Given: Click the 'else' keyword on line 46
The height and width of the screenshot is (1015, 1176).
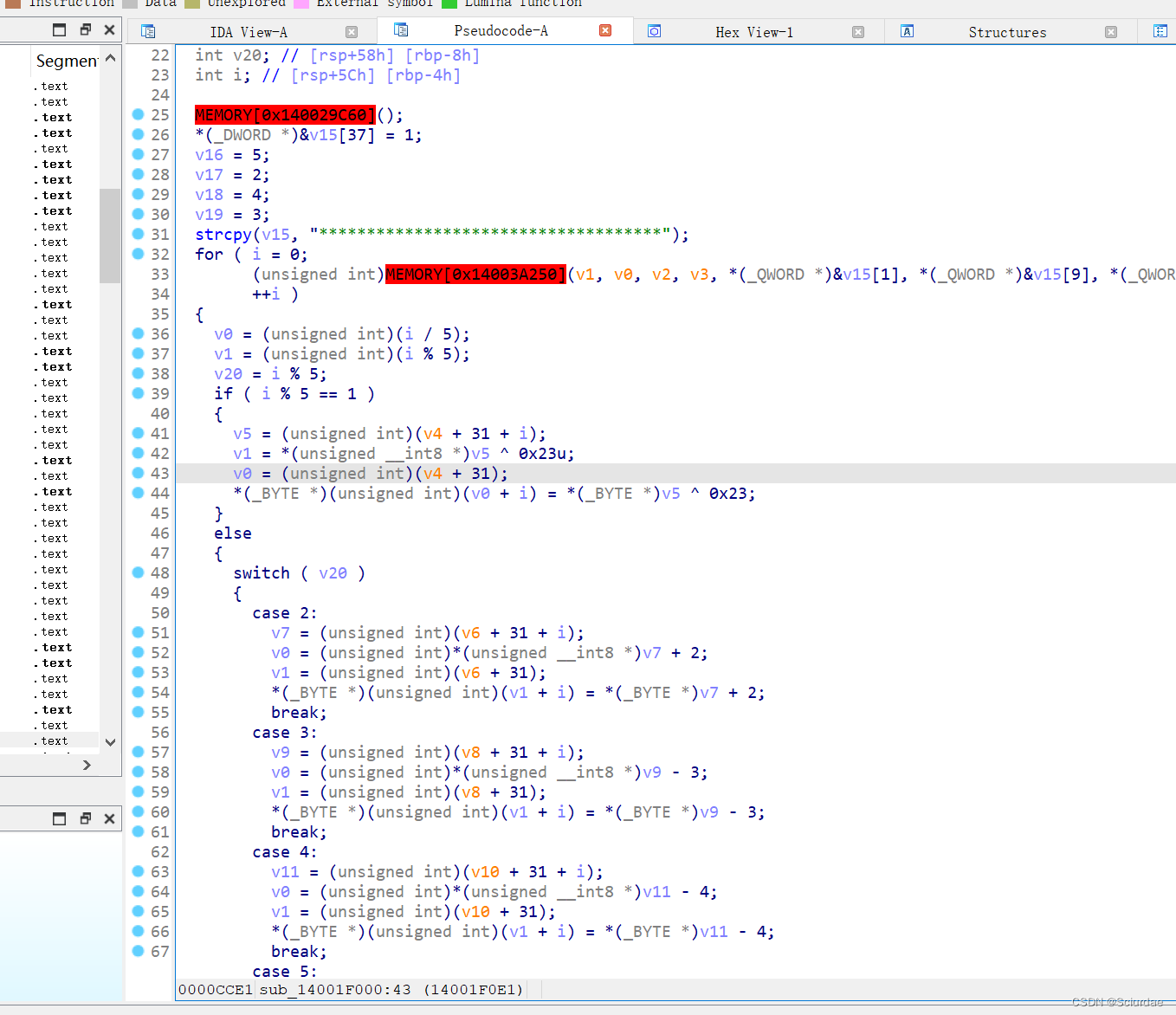Looking at the screenshot, I should click(x=233, y=533).
